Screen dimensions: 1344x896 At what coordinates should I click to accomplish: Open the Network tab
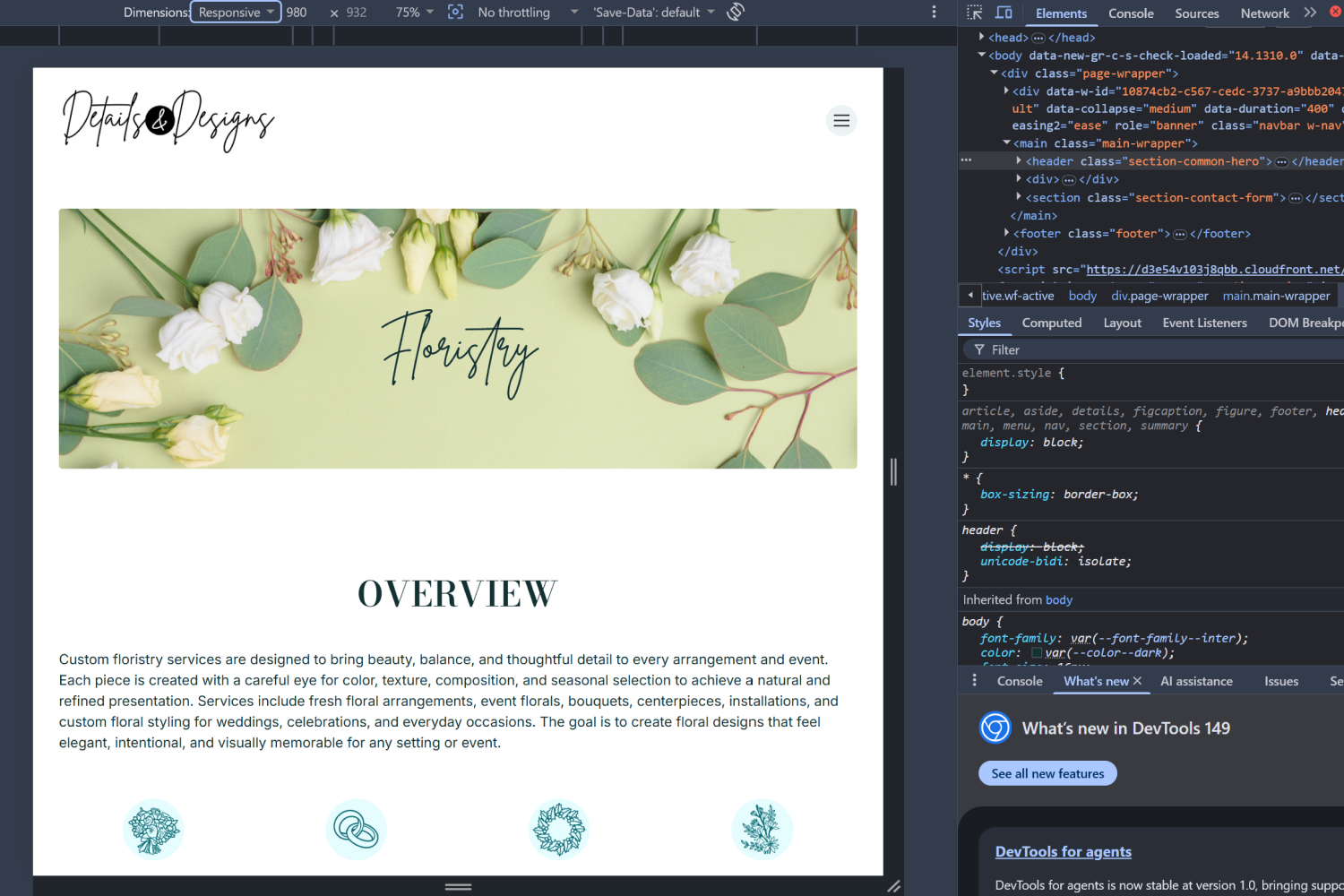pos(1264,13)
